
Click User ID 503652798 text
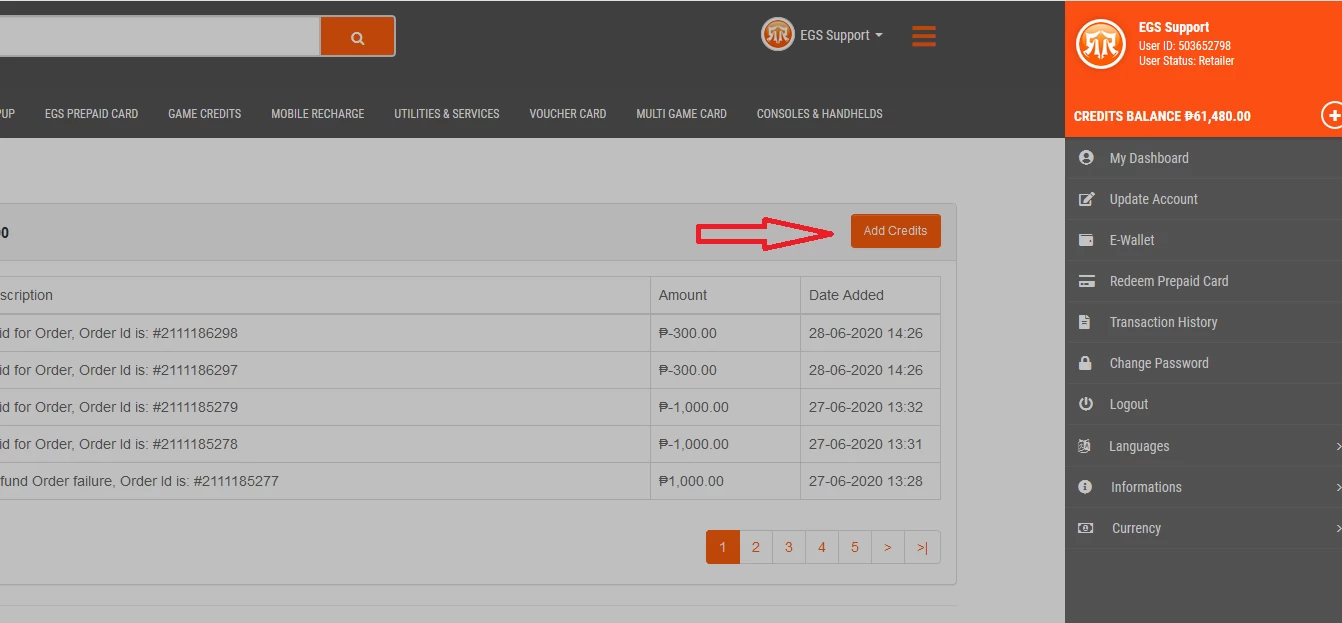click(1185, 46)
